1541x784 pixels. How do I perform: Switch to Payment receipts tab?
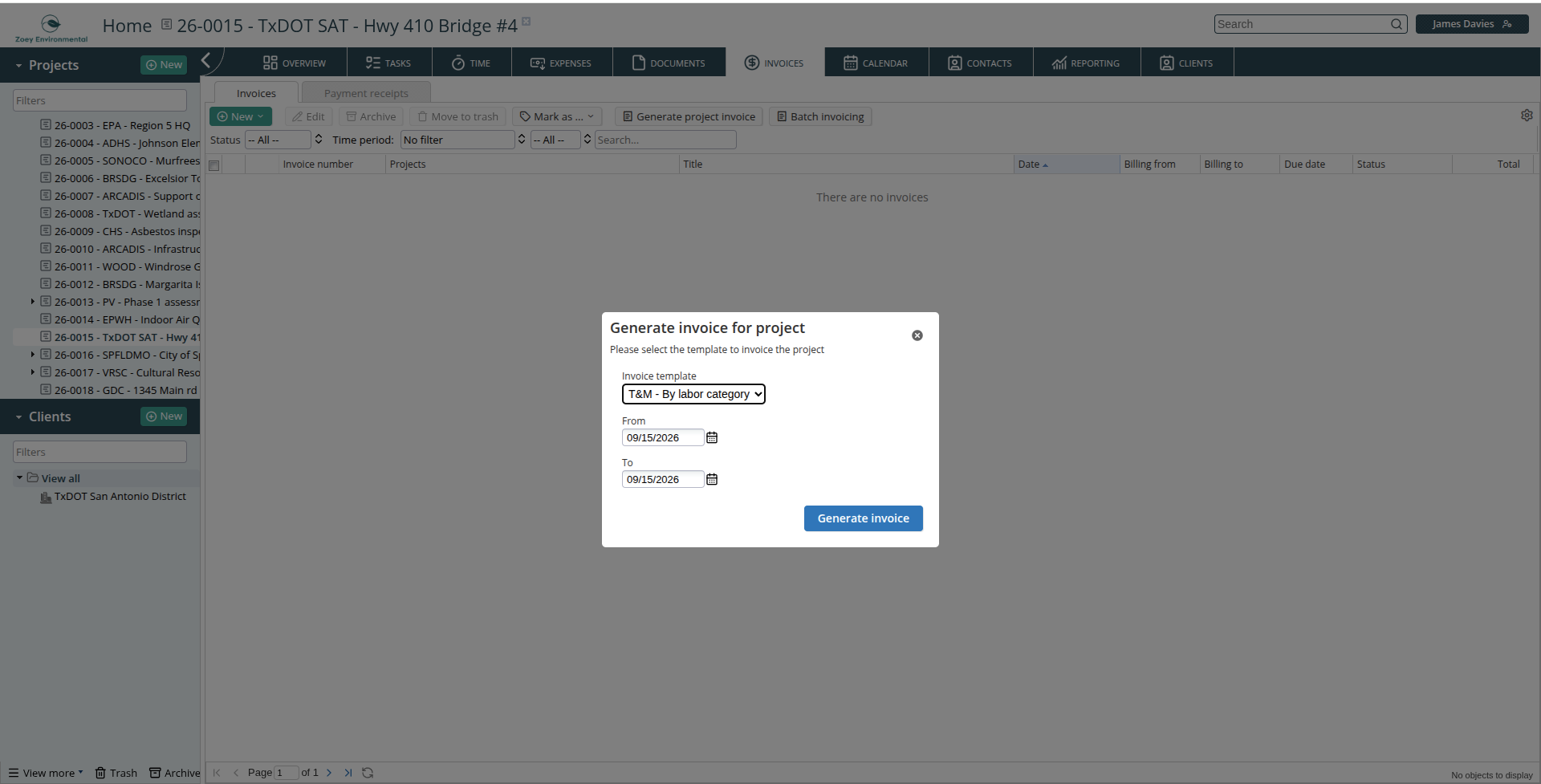[366, 93]
